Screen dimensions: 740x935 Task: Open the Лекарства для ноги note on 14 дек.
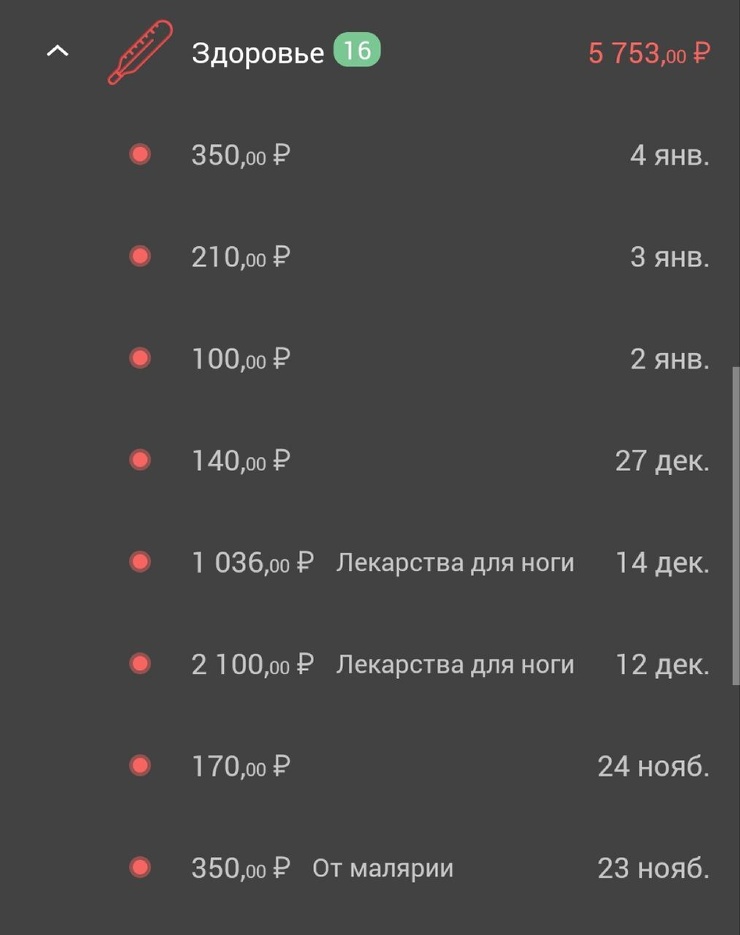455,563
